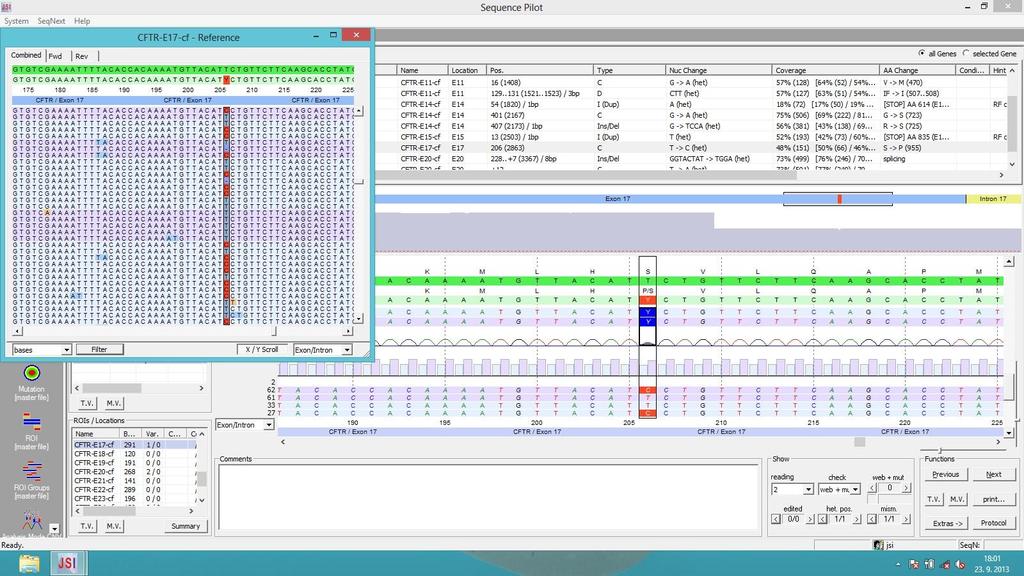Click the jsi user icon in status bar
Screen dimensions: 1024x576
click(878, 545)
